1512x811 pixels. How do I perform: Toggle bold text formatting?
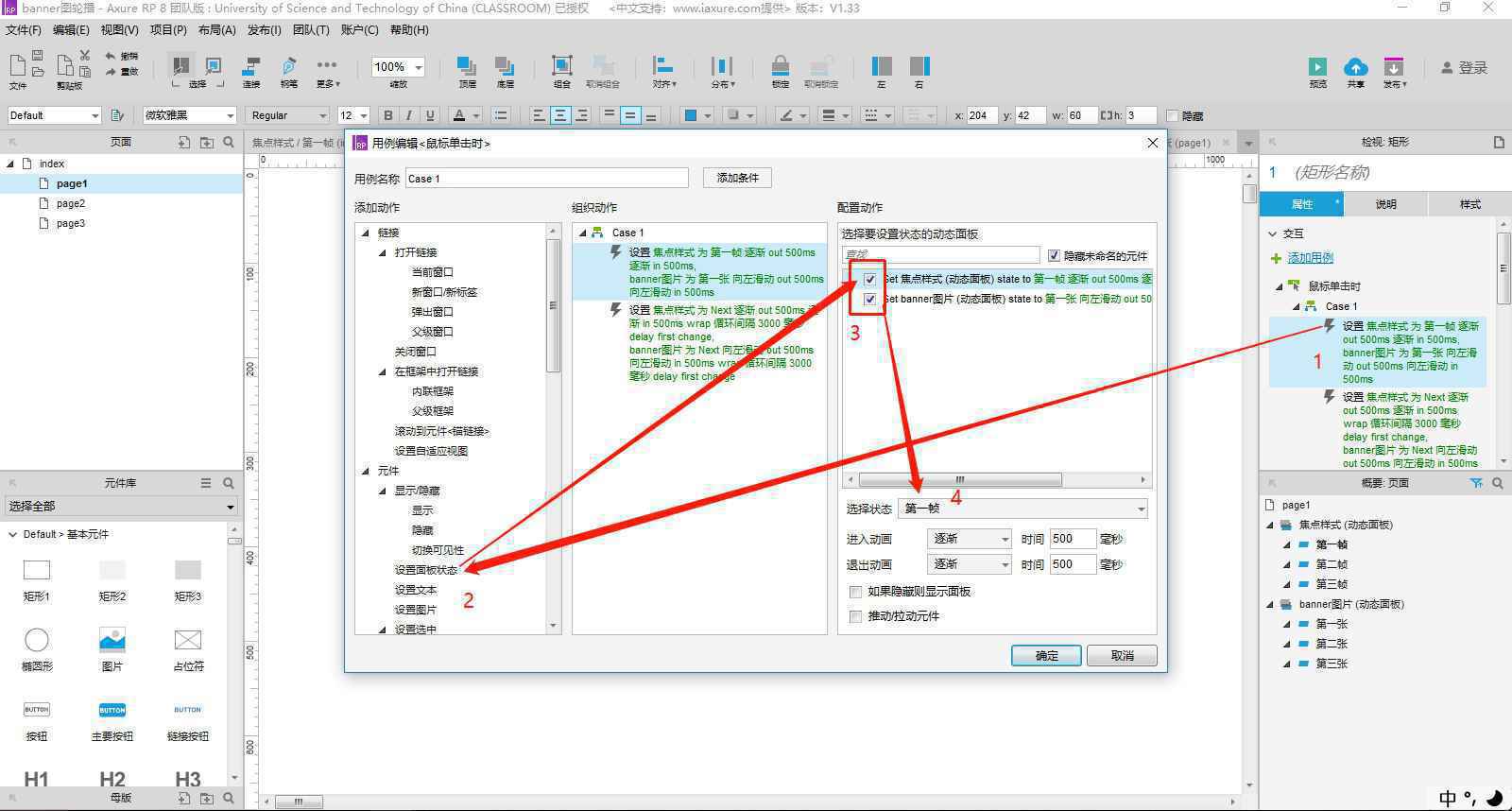point(387,115)
